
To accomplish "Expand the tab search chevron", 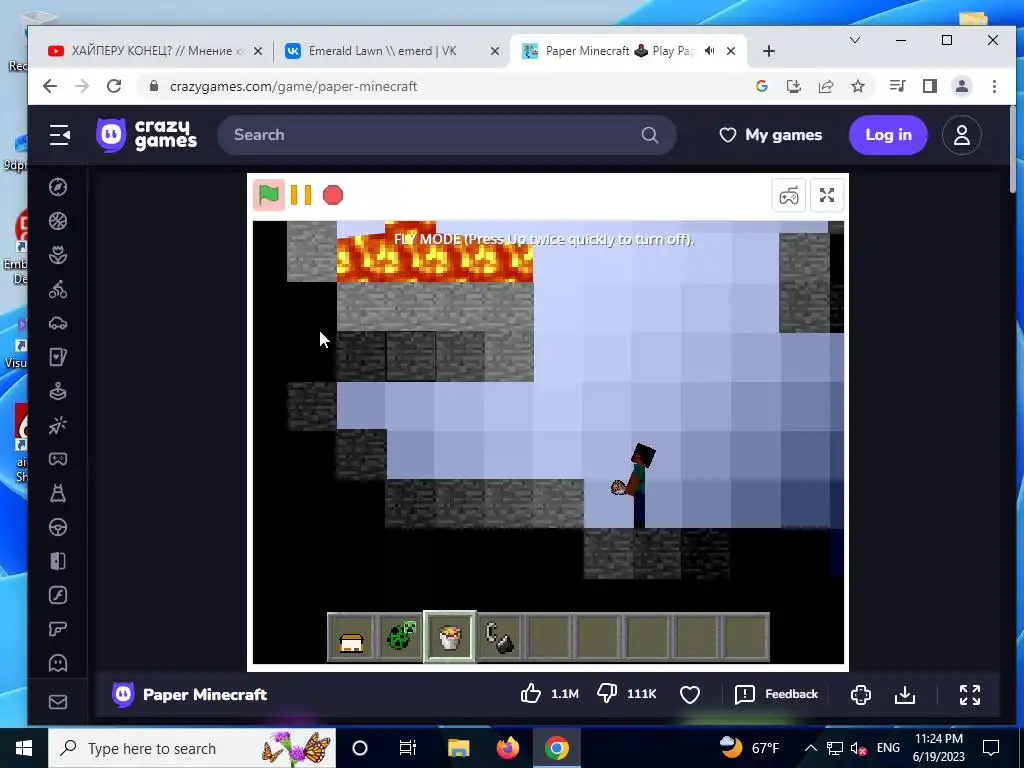I will 854,40.
